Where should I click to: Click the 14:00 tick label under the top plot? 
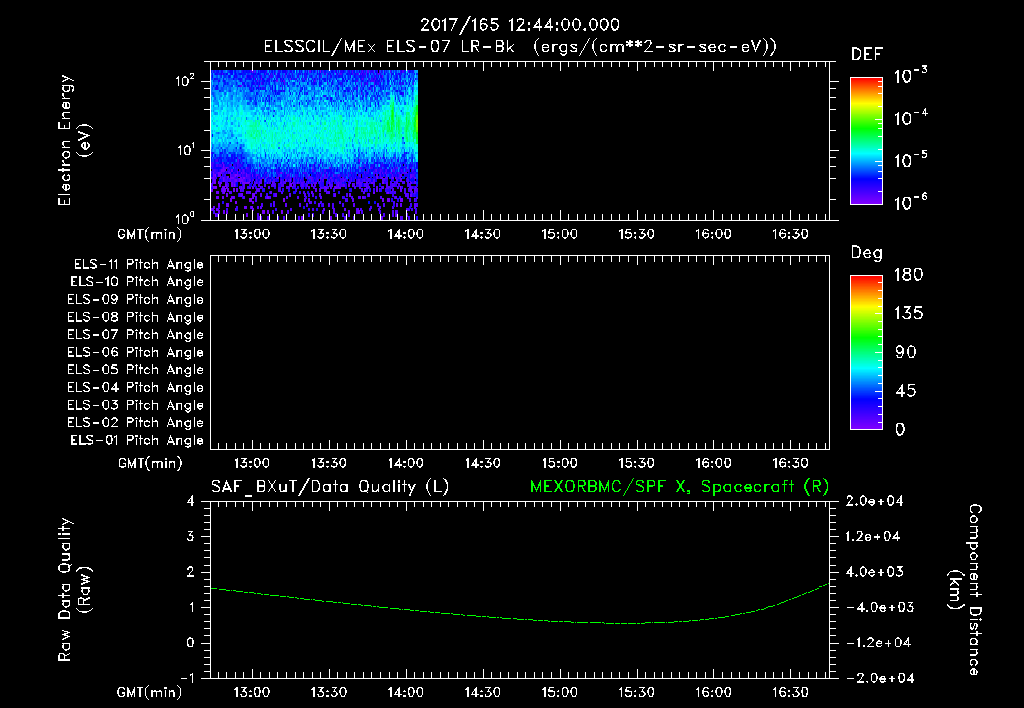coord(406,234)
